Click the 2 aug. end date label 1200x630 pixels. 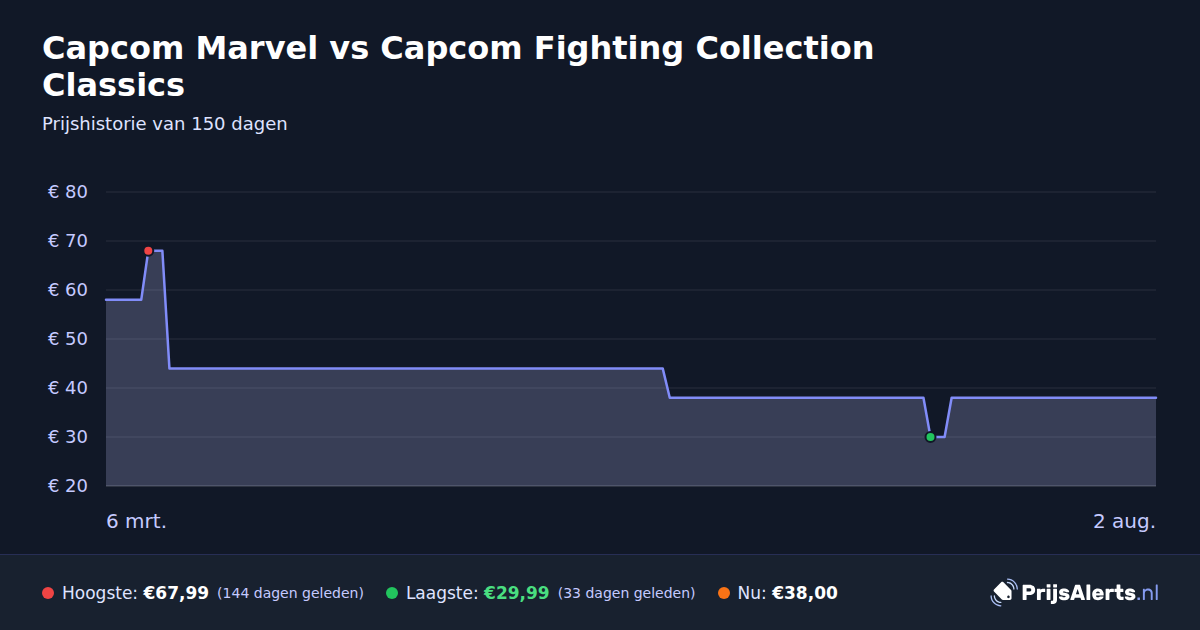click(x=1124, y=521)
